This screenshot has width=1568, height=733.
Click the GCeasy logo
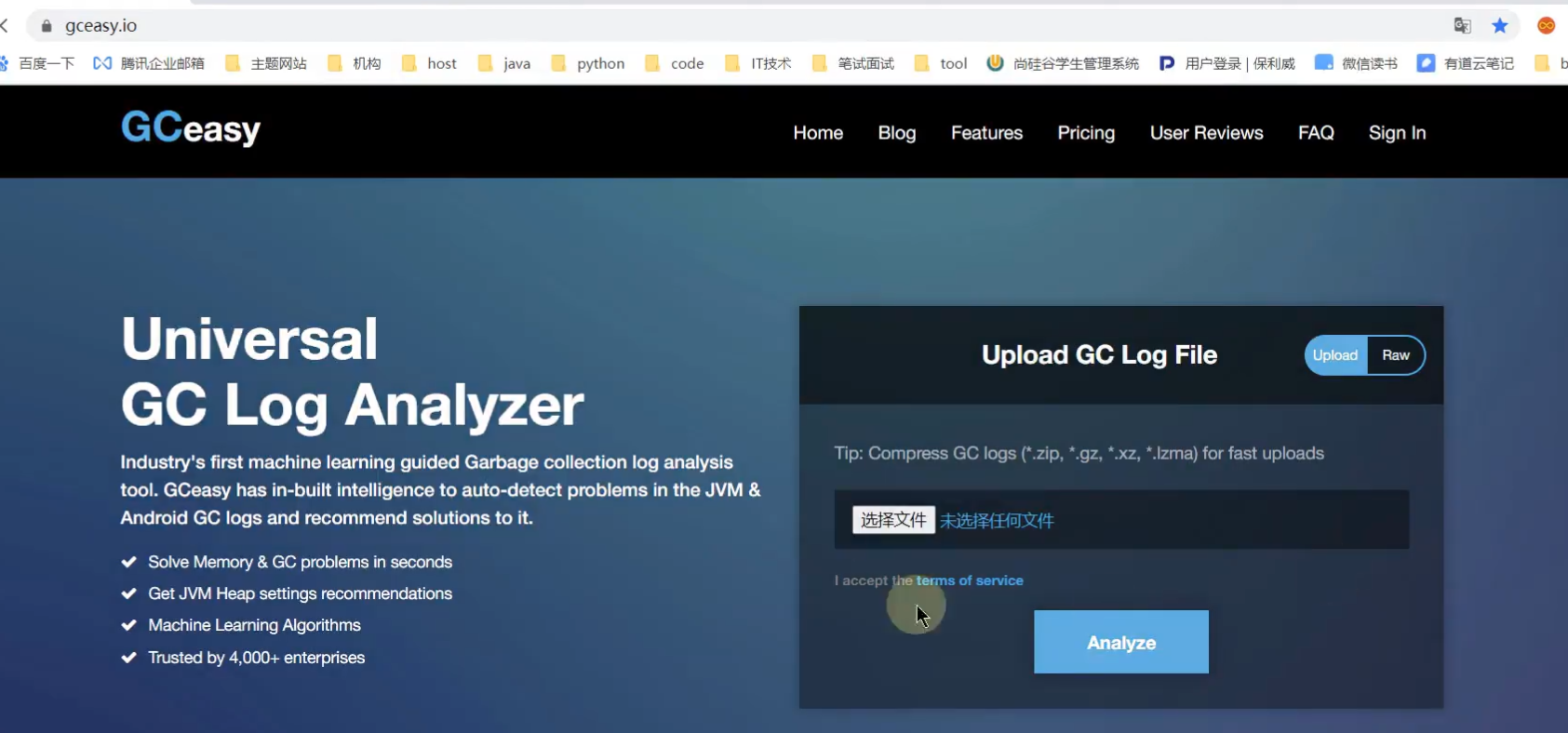[x=191, y=128]
